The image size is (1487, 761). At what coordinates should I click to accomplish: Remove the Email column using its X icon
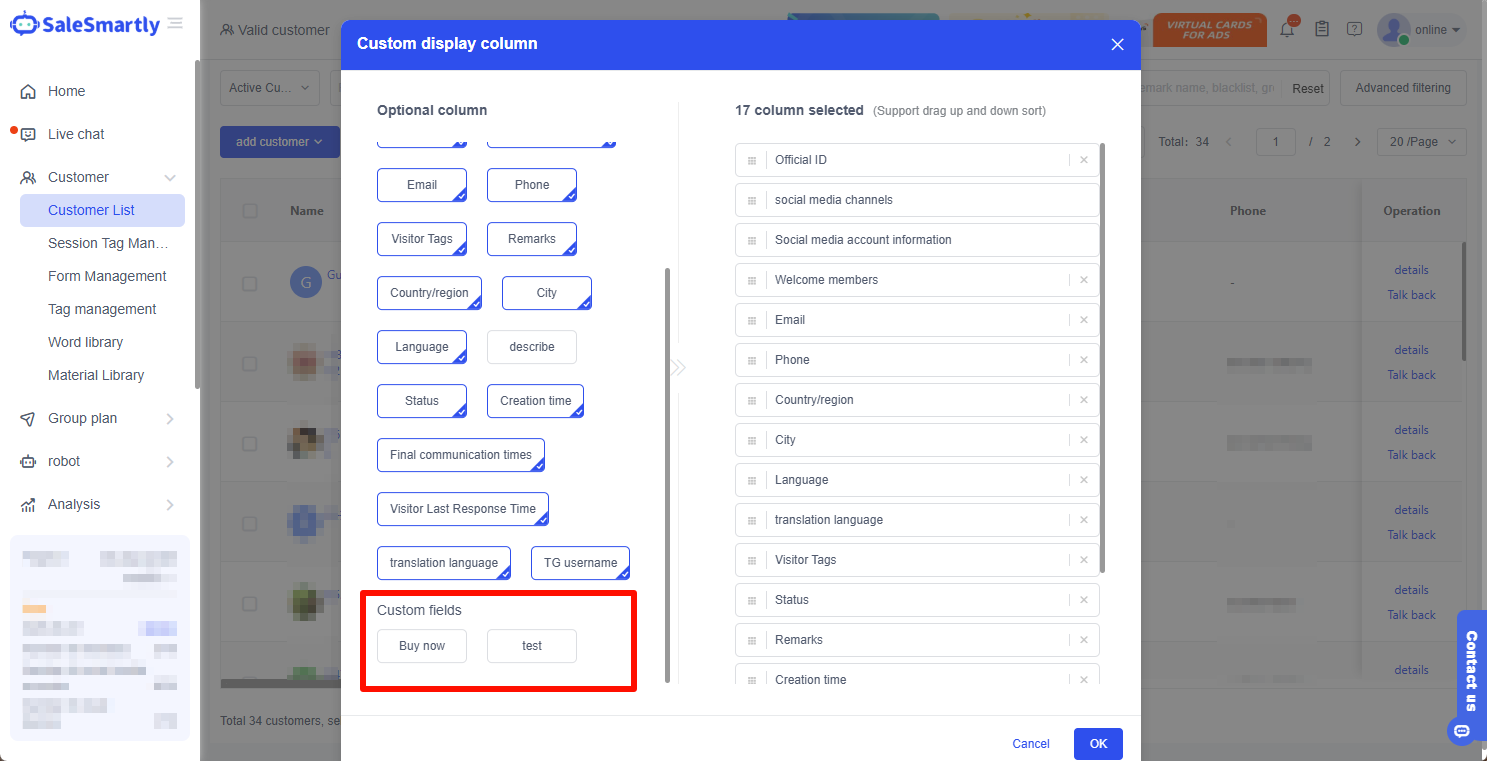(1083, 320)
